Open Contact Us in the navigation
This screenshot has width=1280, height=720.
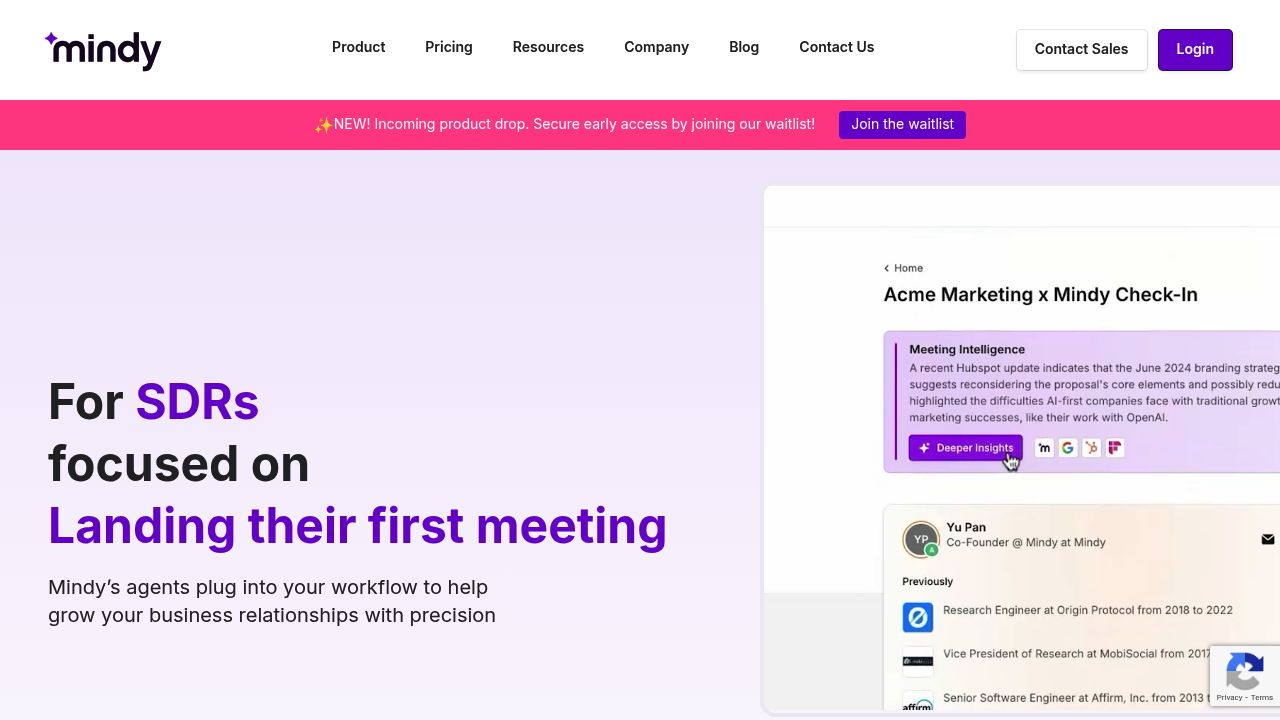click(x=836, y=47)
